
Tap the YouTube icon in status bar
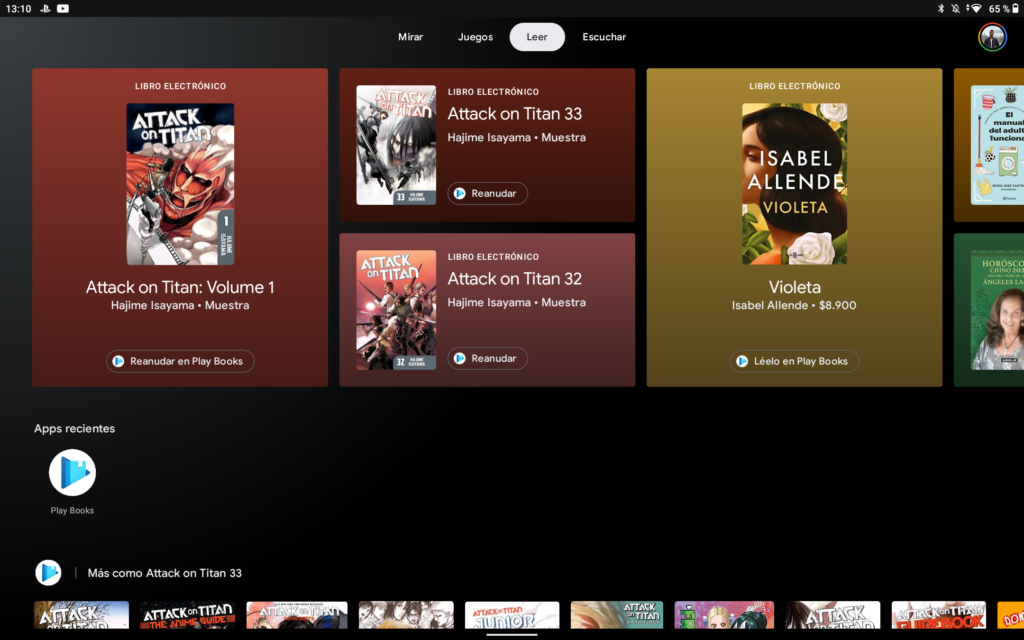click(63, 8)
